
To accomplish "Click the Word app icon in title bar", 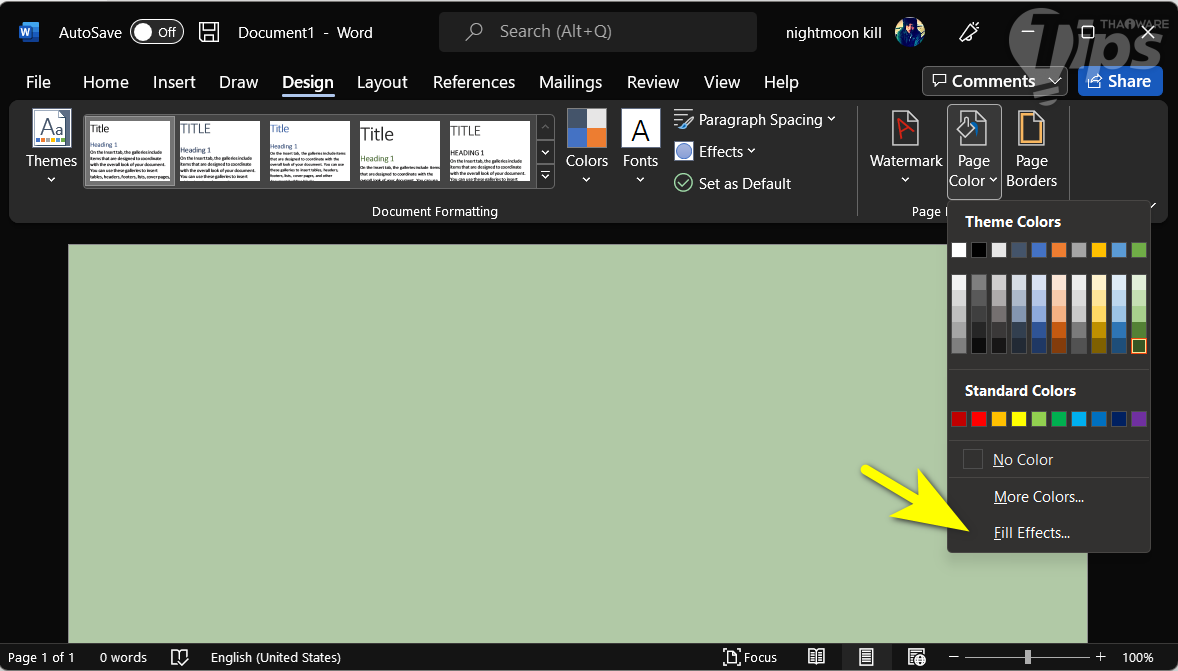I will click(29, 32).
